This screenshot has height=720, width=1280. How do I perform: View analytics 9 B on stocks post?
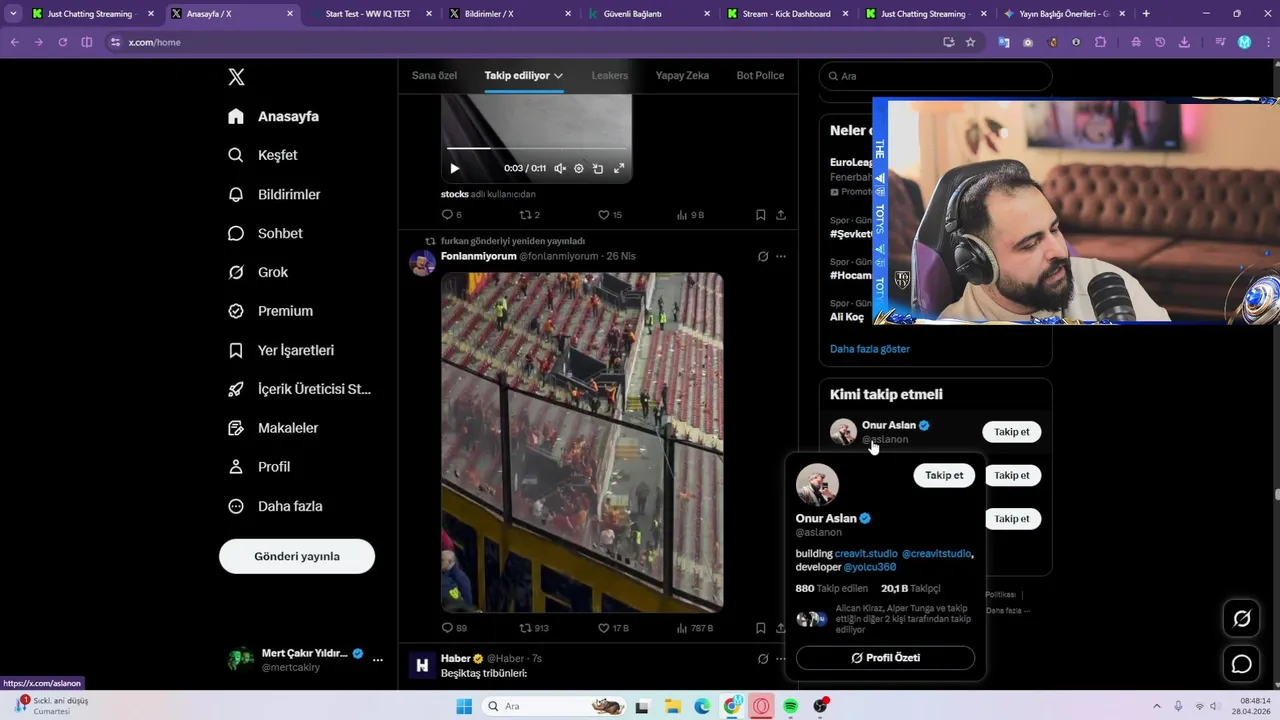click(x=690, y=215)
